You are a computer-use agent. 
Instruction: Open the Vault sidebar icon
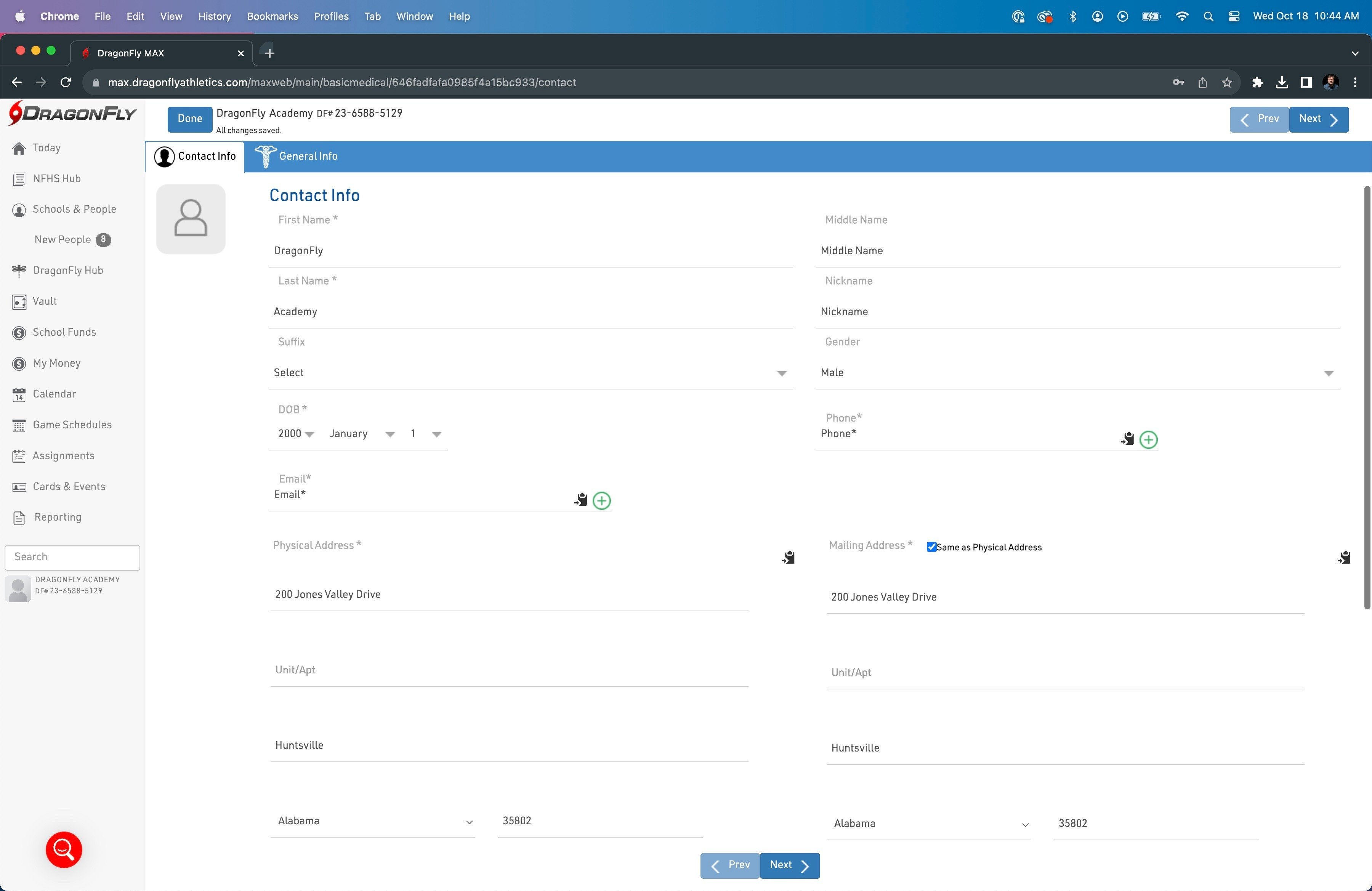pyautogui.click(x=19, y=301)
